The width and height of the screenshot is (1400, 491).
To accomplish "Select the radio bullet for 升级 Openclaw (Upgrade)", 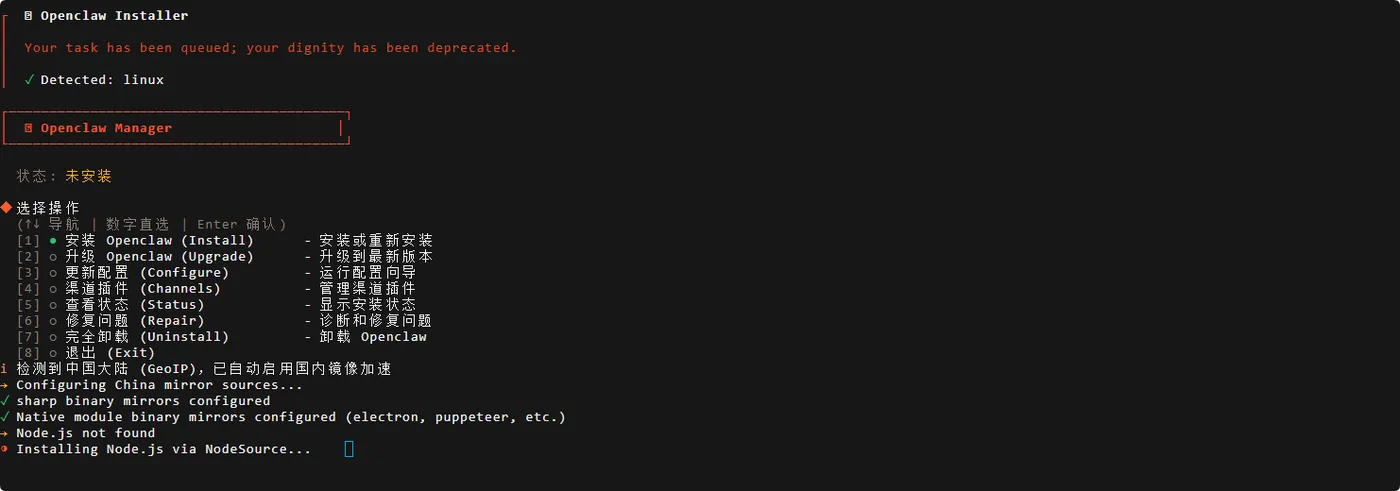I will (x=53, y=257).
